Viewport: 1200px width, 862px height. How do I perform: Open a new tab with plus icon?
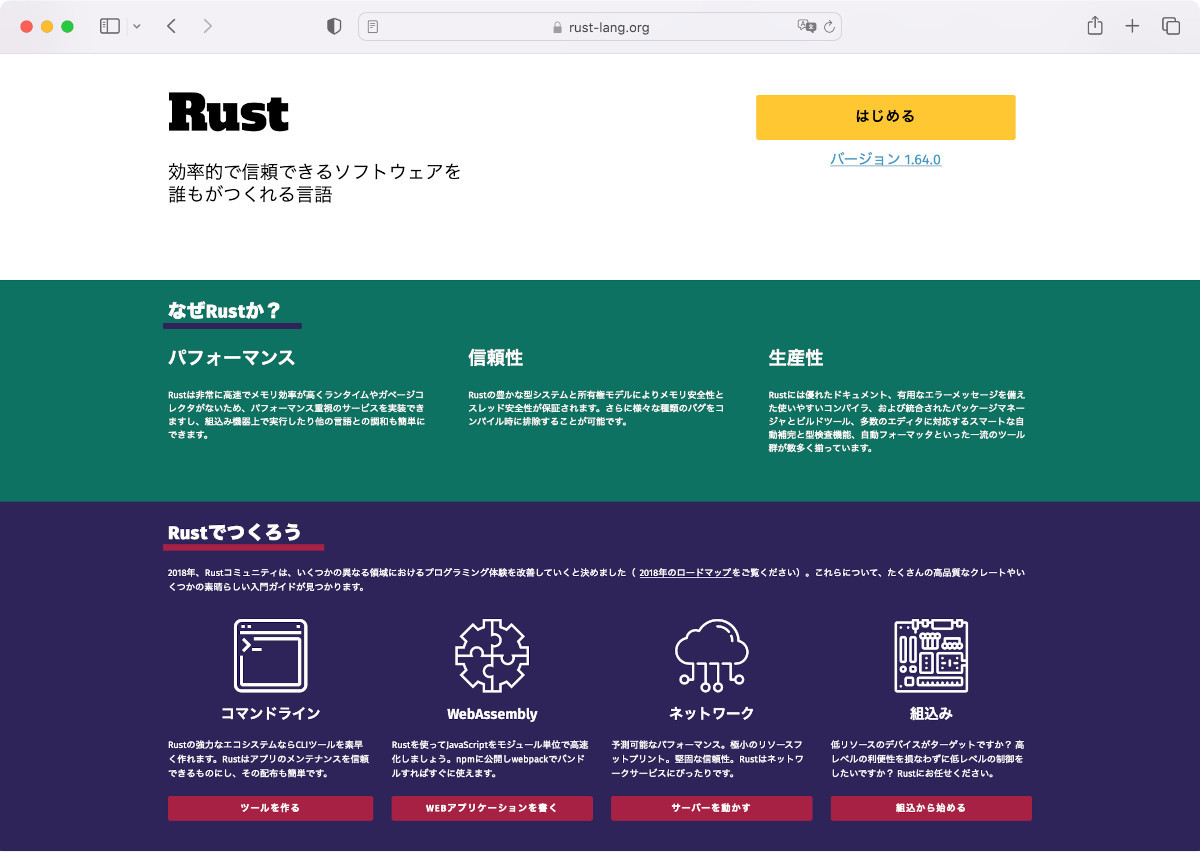click(x=1132, y=27)
